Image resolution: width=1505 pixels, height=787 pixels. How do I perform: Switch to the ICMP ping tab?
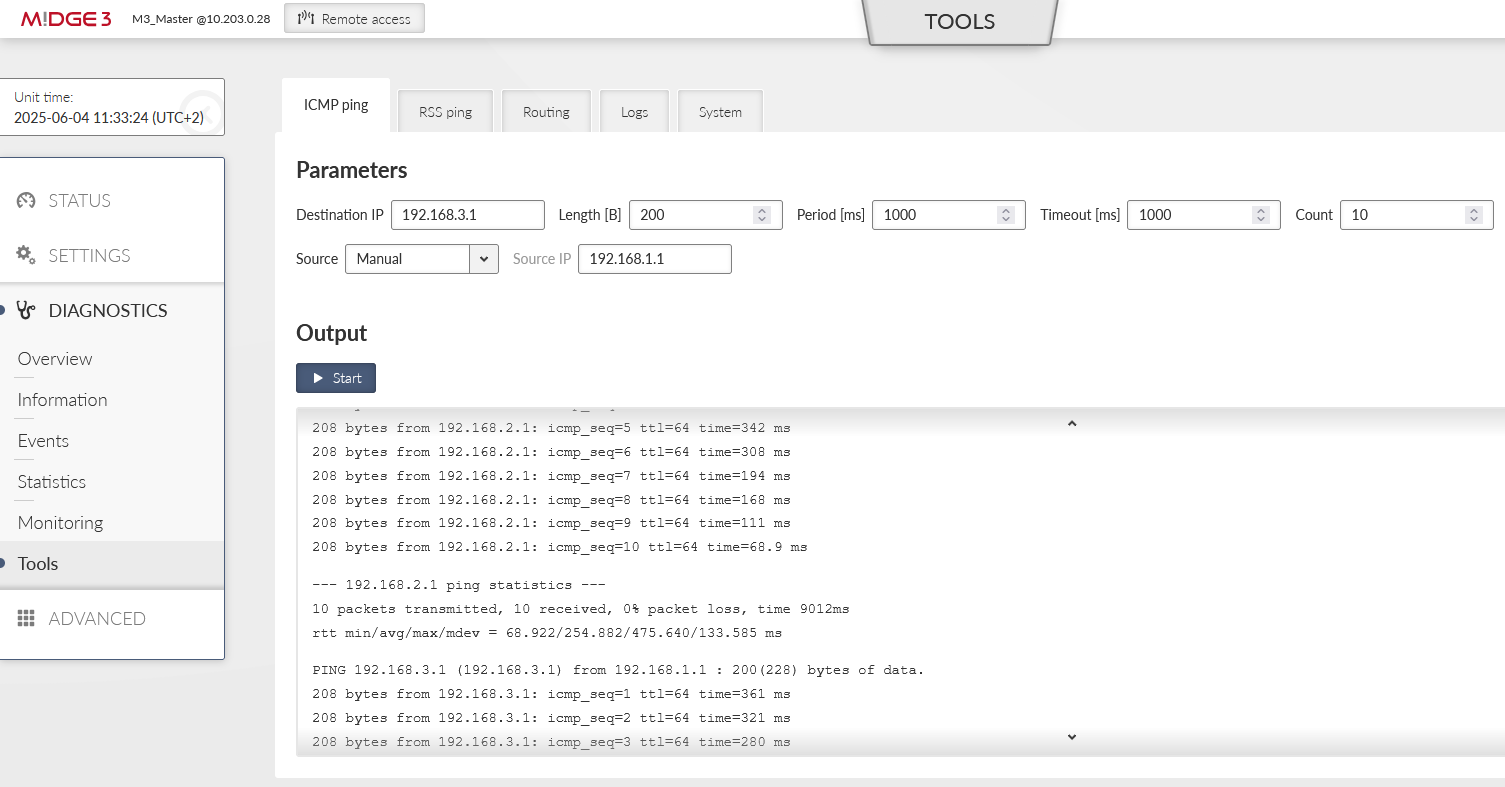coord(336,105)
